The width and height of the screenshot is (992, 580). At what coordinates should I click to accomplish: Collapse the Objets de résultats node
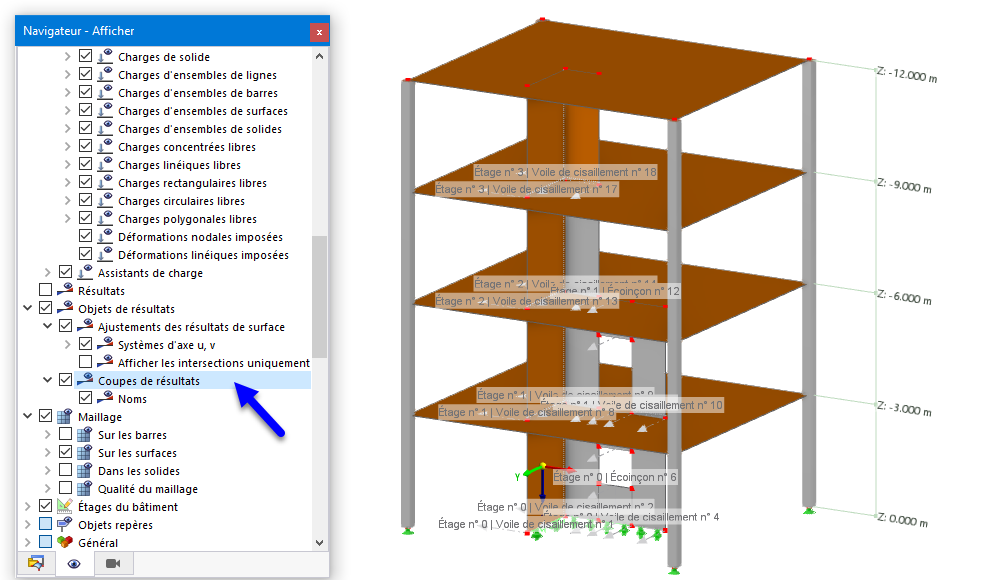tap(27, 308)
